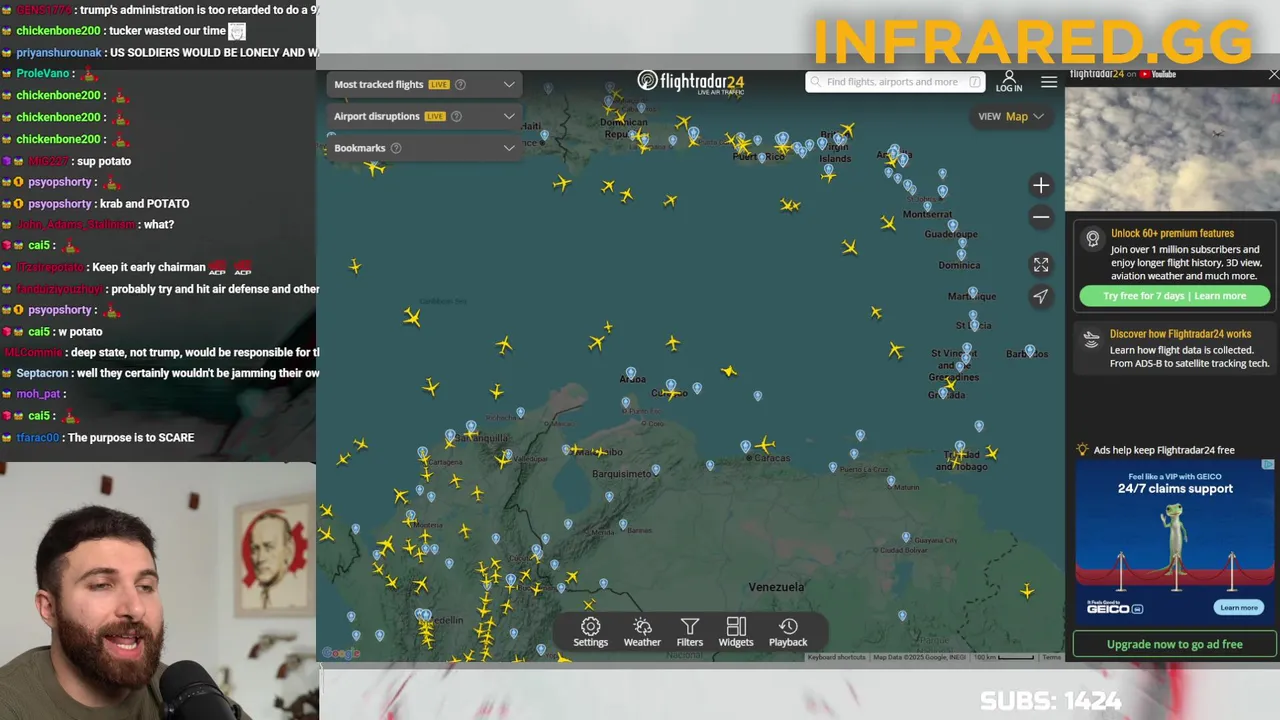This screenshot has height=720, width=1280.
Task: Click the premium medal icon
Action: [x=1093, y=239]
